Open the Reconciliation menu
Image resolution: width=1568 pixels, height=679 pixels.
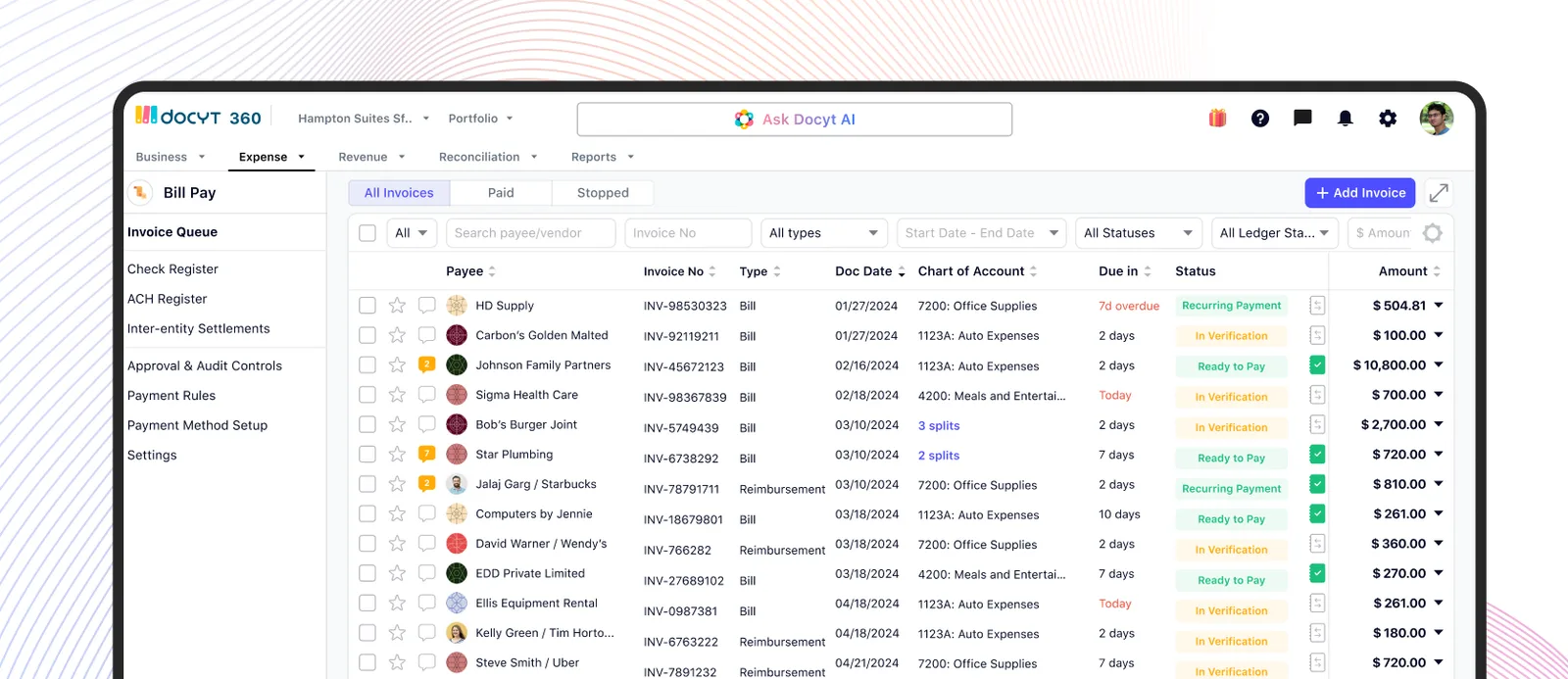click(488, 157)
